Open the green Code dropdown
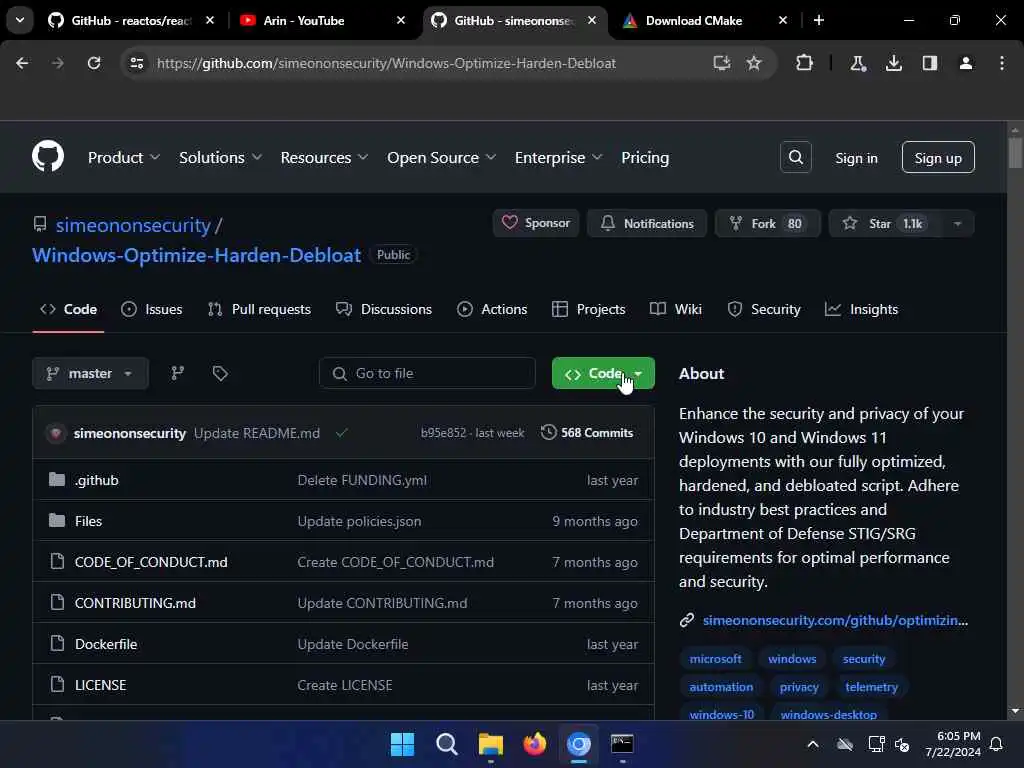The width and height of the screenshot is (1024, 768). coord(603,373)
